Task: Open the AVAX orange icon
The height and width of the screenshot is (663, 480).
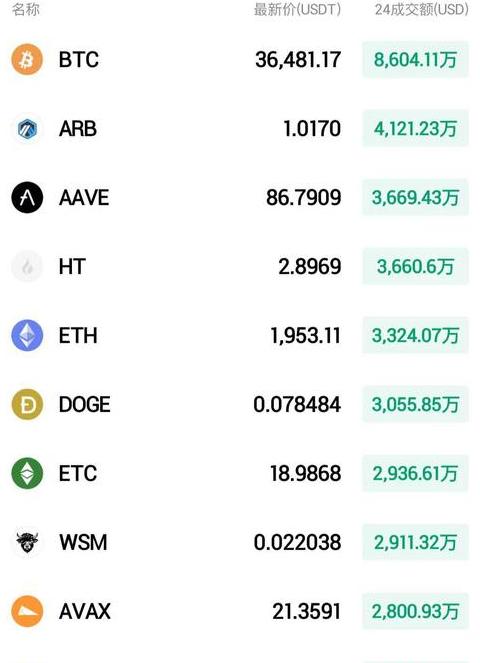Action: click(27, 611)
